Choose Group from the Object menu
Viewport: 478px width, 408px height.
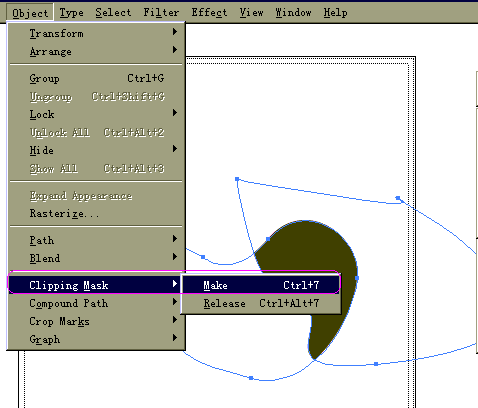[x=96, y=79]
